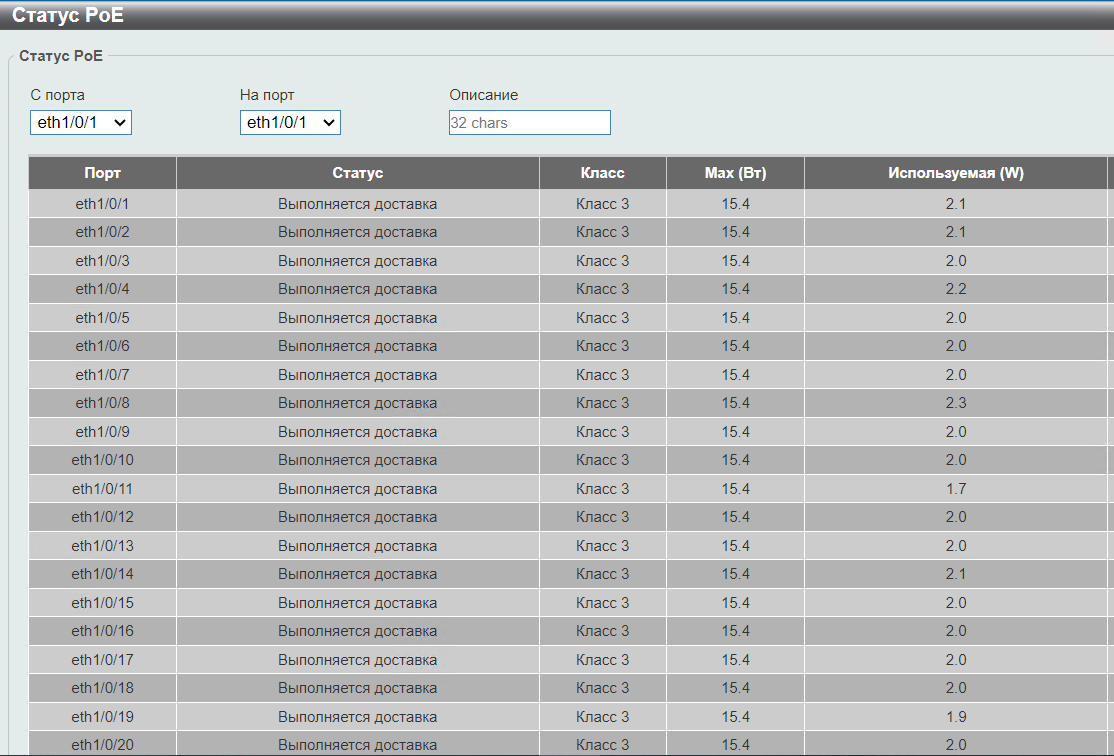Click the eth1/0/19 port cell
Image resolution: width=1114 pixels, height=756 pixels.
[103, 717]
